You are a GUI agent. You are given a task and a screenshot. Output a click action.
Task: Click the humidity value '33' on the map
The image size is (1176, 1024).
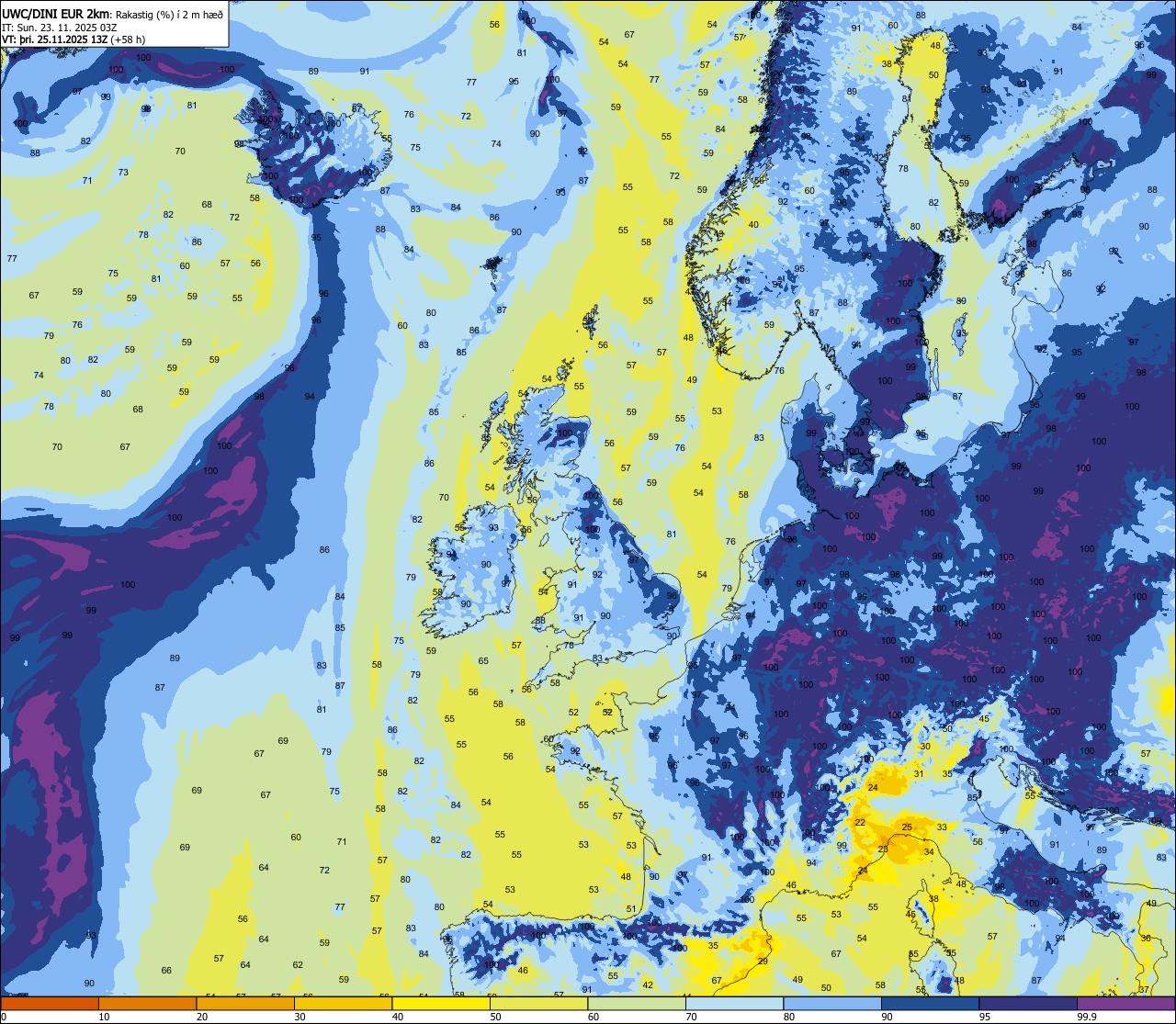(942, 827)
